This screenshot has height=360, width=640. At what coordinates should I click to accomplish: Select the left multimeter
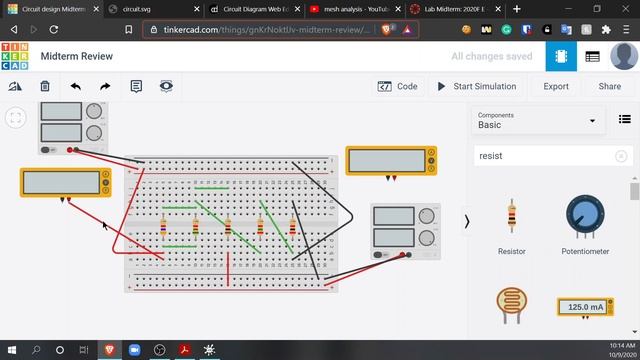tap(65, 182)
